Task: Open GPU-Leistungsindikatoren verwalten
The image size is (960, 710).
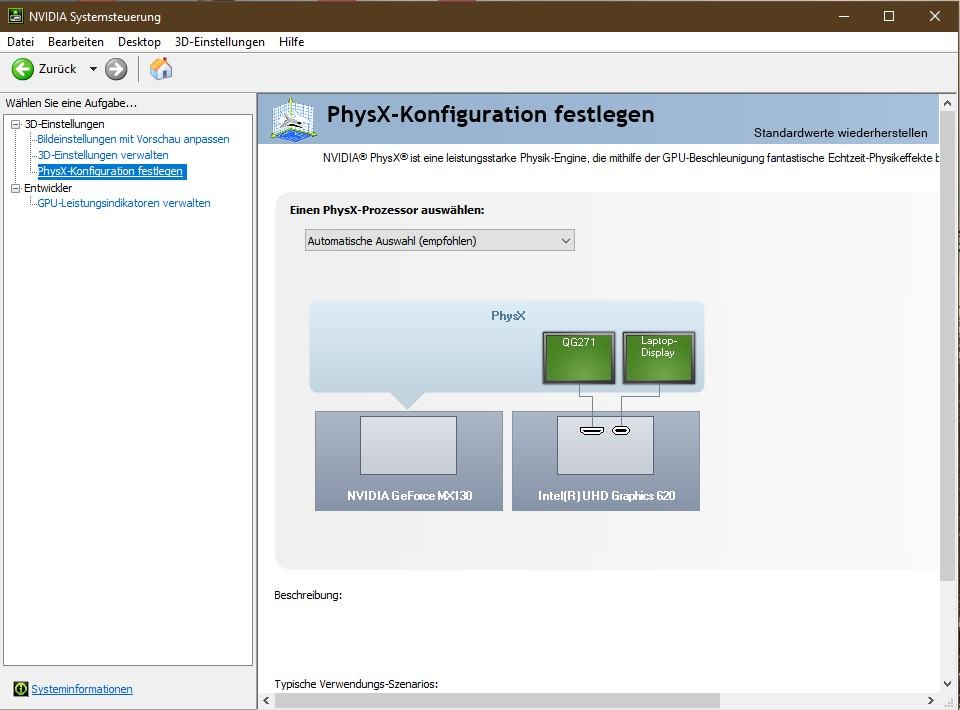Action: click(124, 203)
